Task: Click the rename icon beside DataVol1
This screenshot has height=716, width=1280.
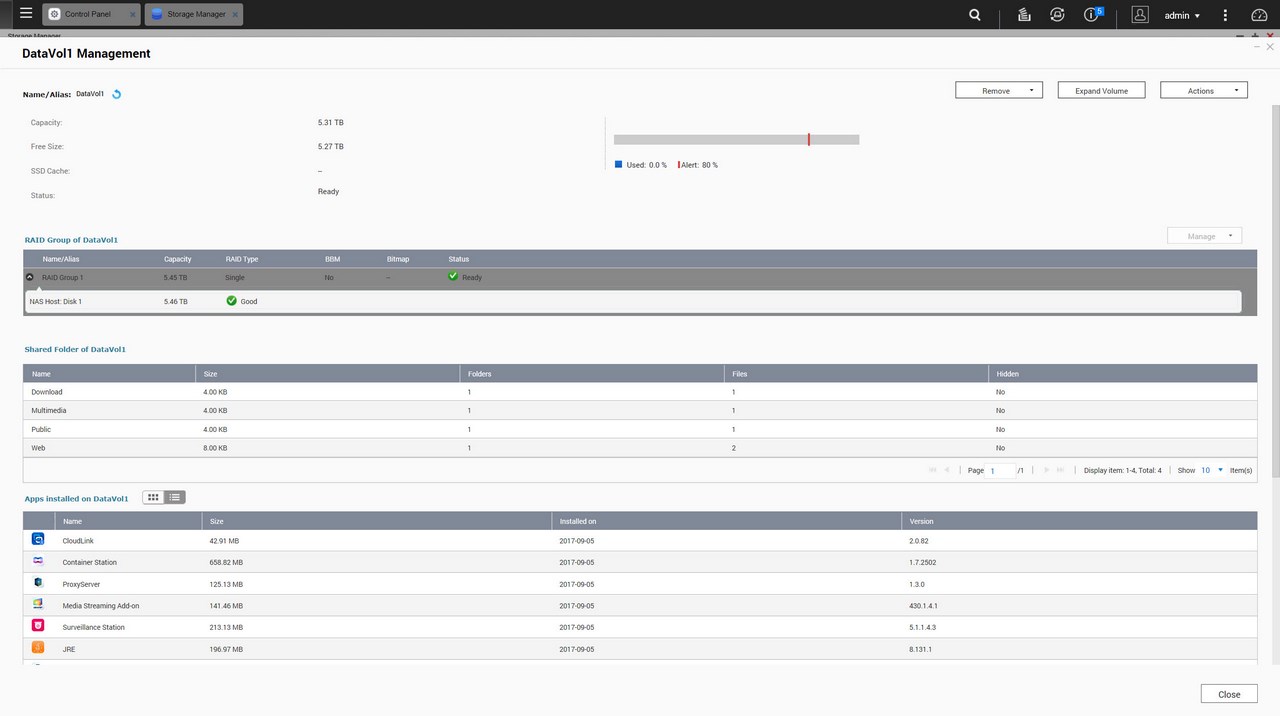Action: 116,94
